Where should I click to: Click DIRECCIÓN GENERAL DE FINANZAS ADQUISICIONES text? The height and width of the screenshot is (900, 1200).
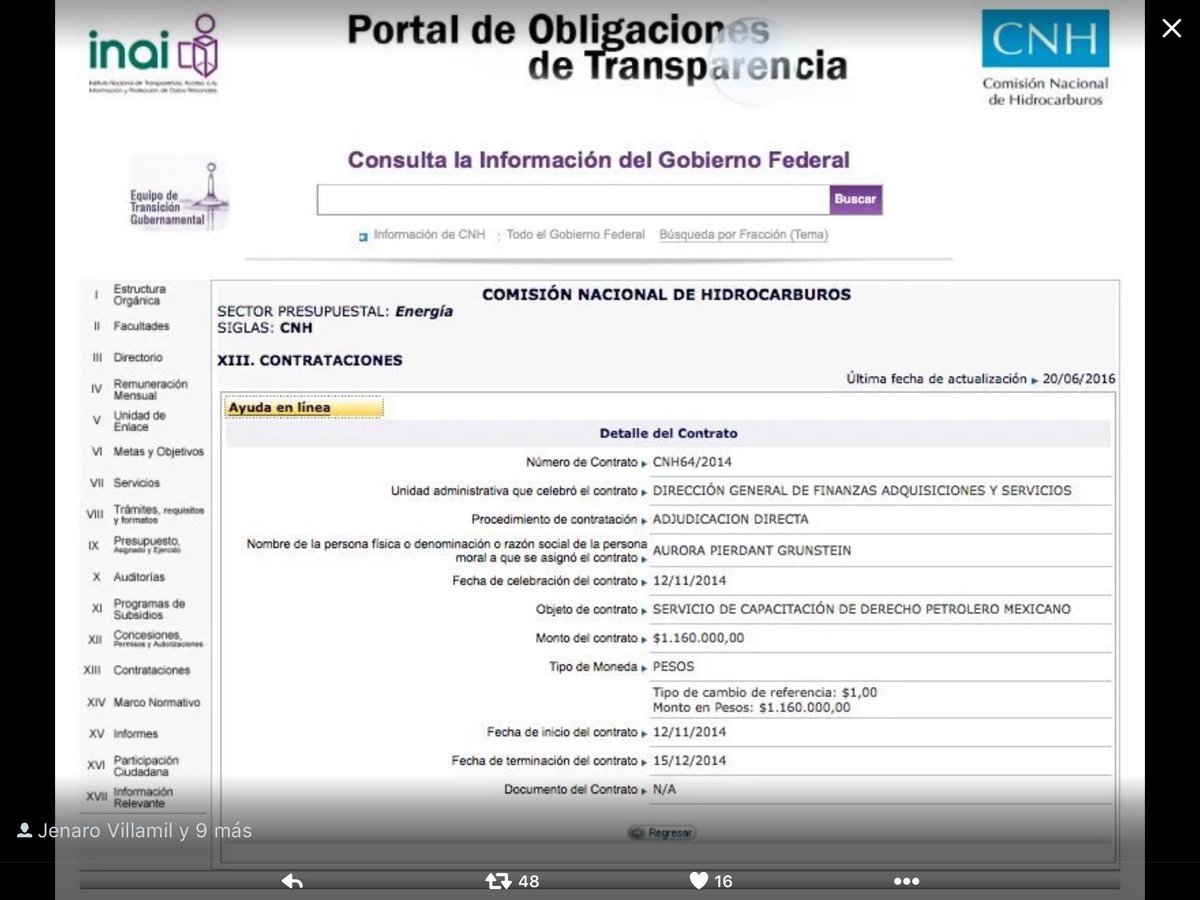[x=862, y=490]
